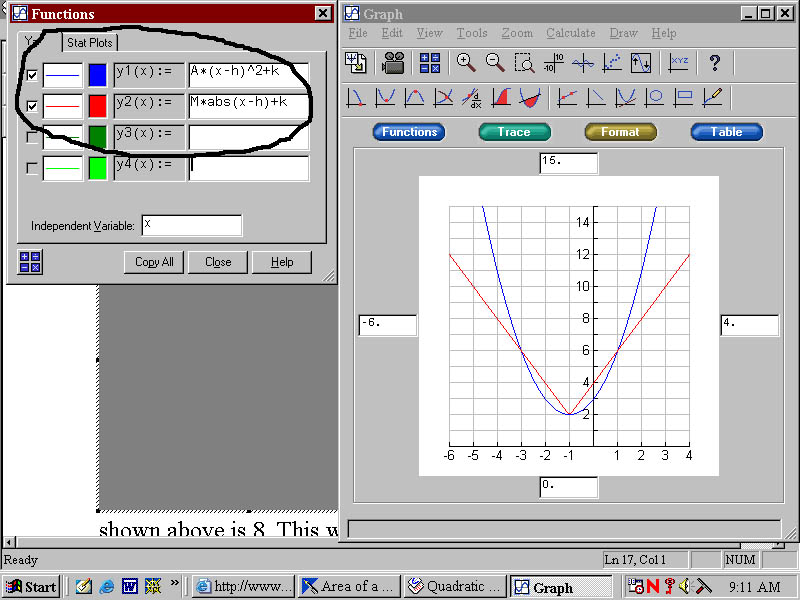
Task: Click the red shaded integral area icon
Action: (502, 98)
